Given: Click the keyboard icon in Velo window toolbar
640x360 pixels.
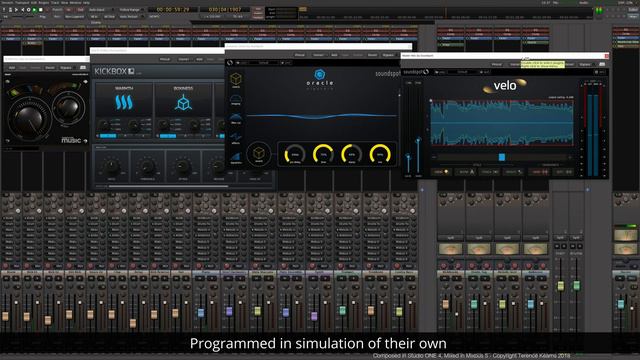Looking at the screenshot, I should (x=602, y=64).
